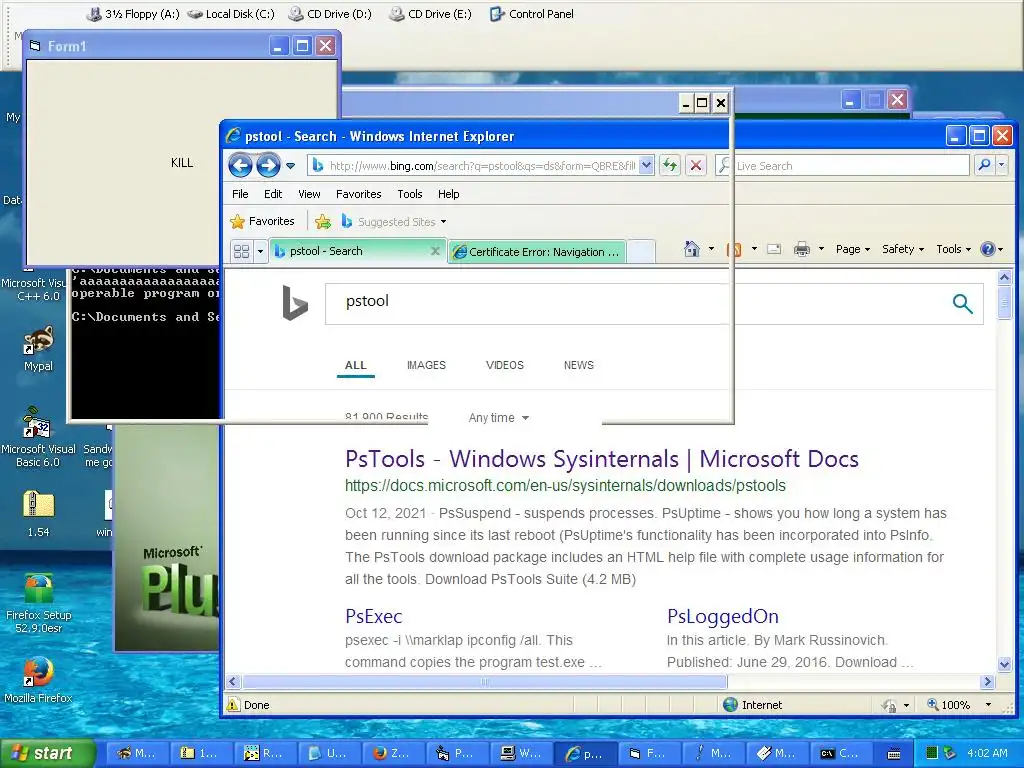Open a new blank tab
The width and height of the screenshot is (1024, 768).
tap(641, 251)
